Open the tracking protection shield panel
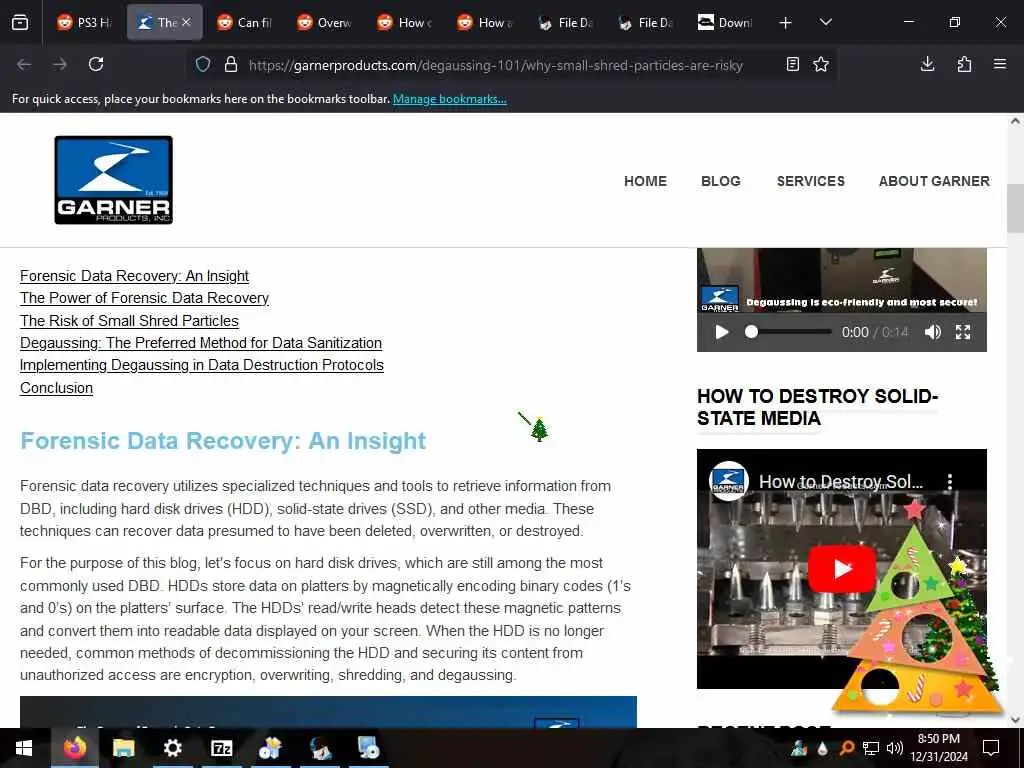 coord(203,65)
